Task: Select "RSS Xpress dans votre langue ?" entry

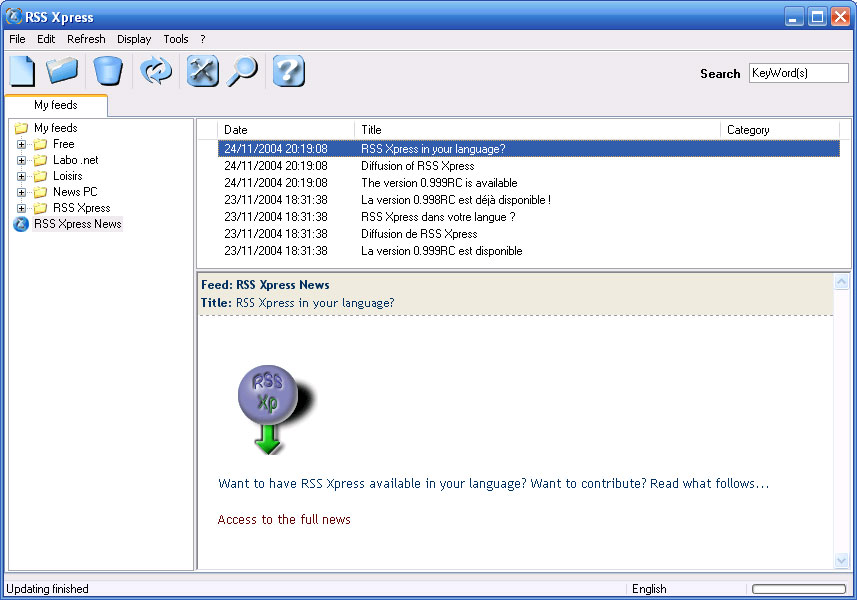Action: click(529, 217)
